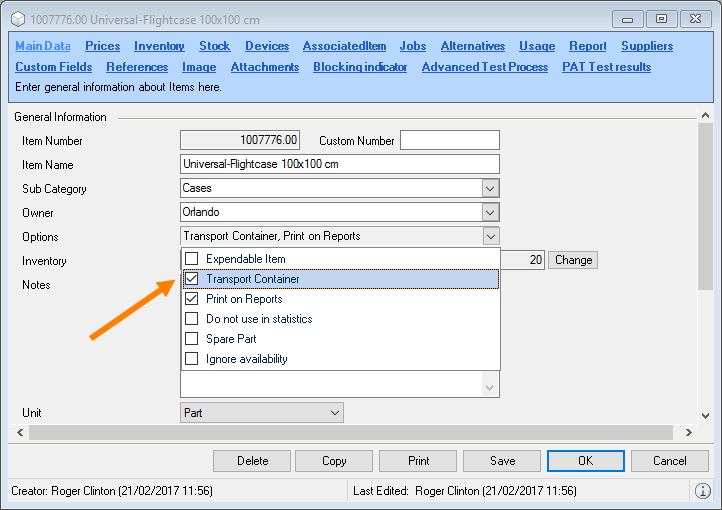722x510 pixels.
Task: Click the Item Name text field
Action: [x=339, y=165]
